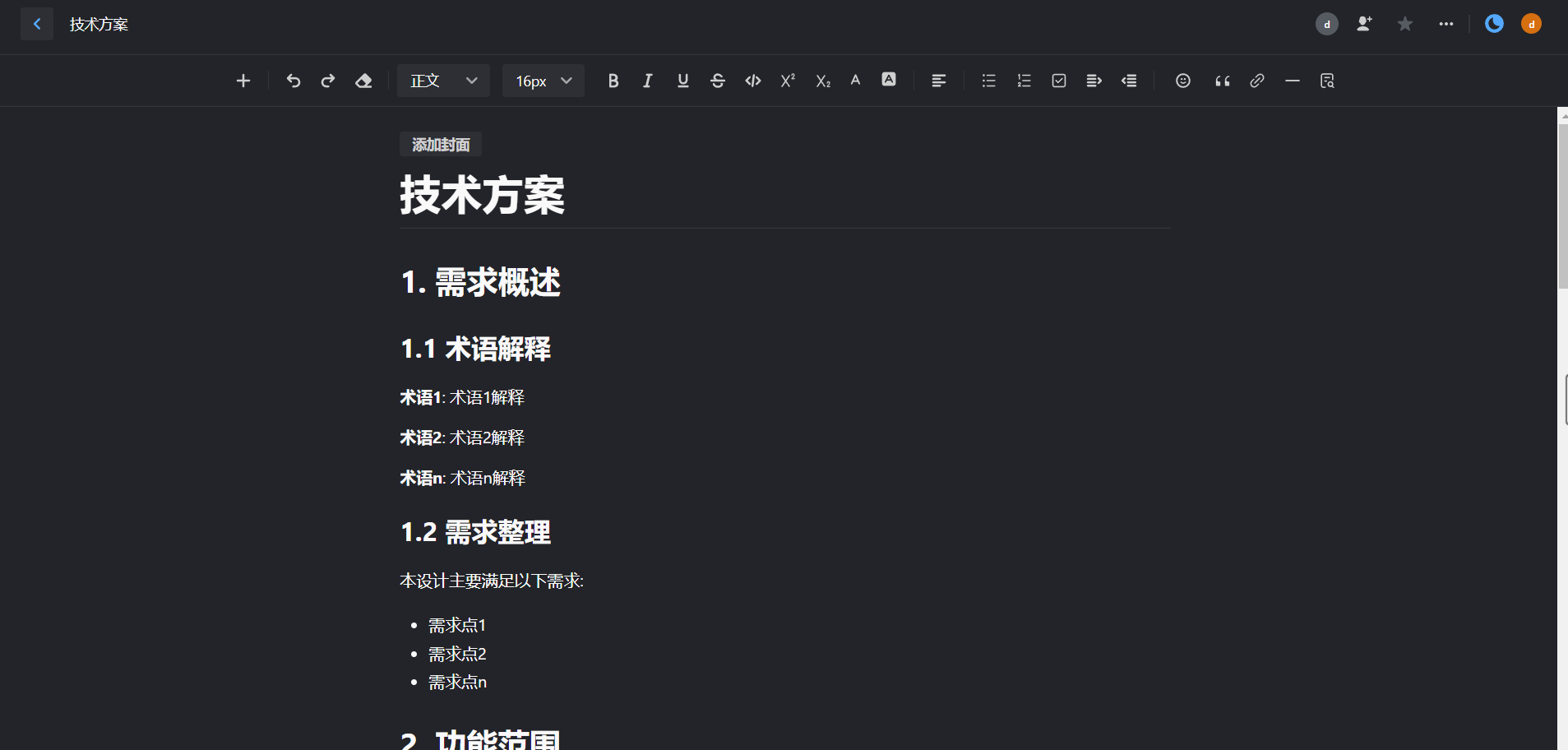Apply blockquote formatting

coord(1221,80)
